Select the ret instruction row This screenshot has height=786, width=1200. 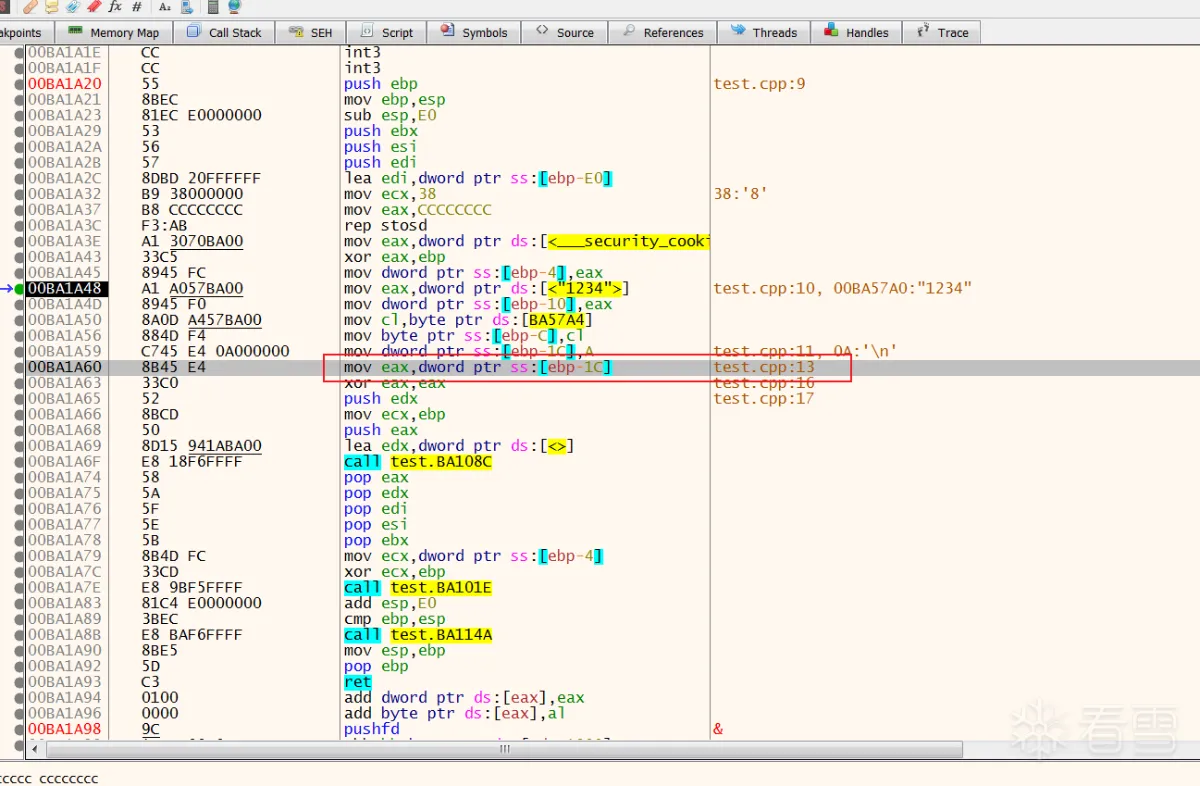pos(358,682)
